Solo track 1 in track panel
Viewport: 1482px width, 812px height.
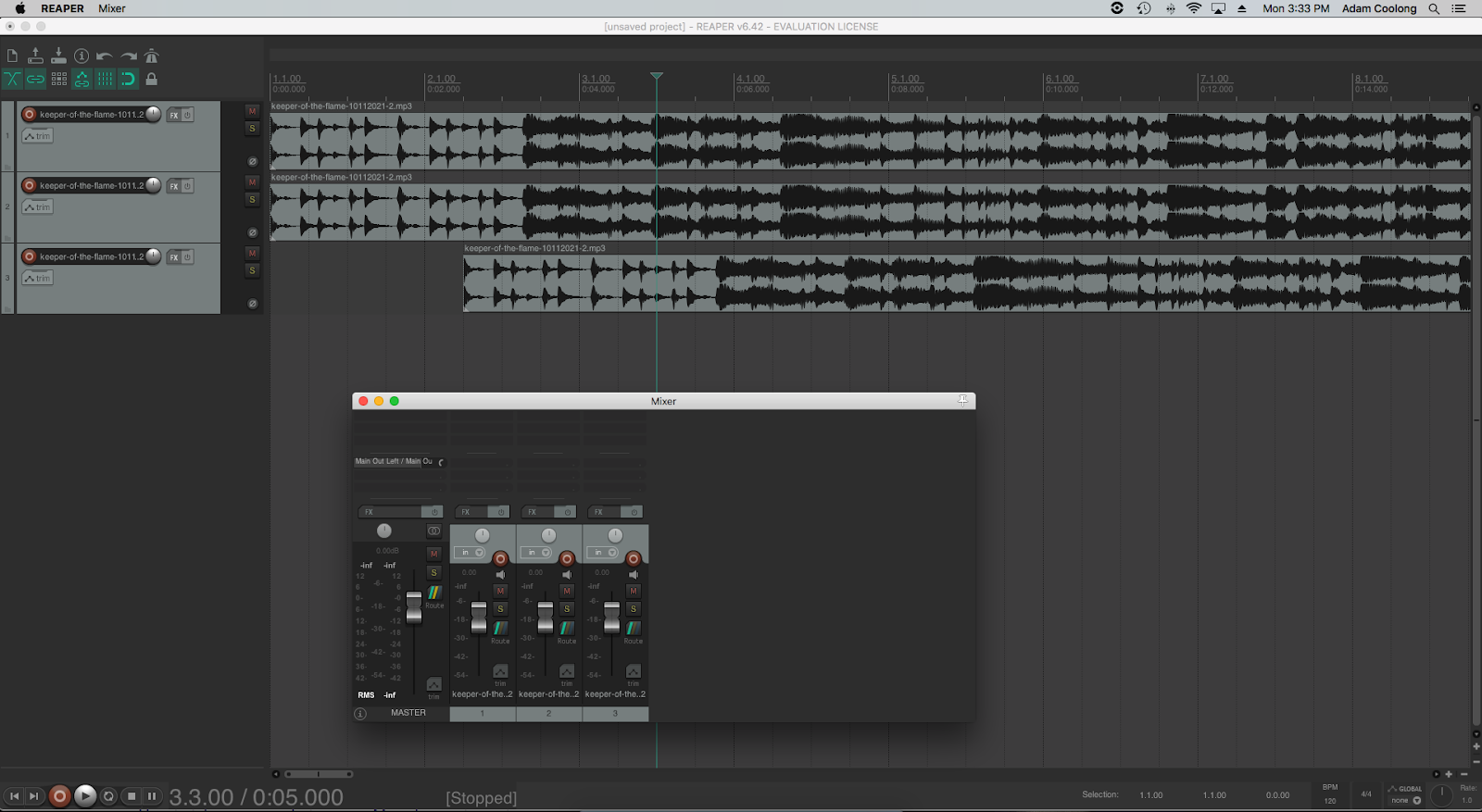tap(252, 129)
